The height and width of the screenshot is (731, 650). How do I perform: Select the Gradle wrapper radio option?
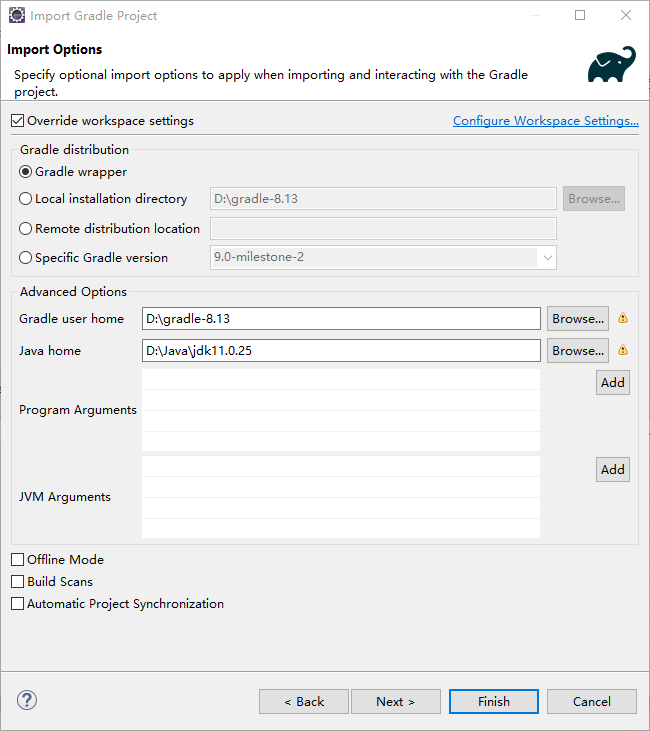tap(26, 172)
